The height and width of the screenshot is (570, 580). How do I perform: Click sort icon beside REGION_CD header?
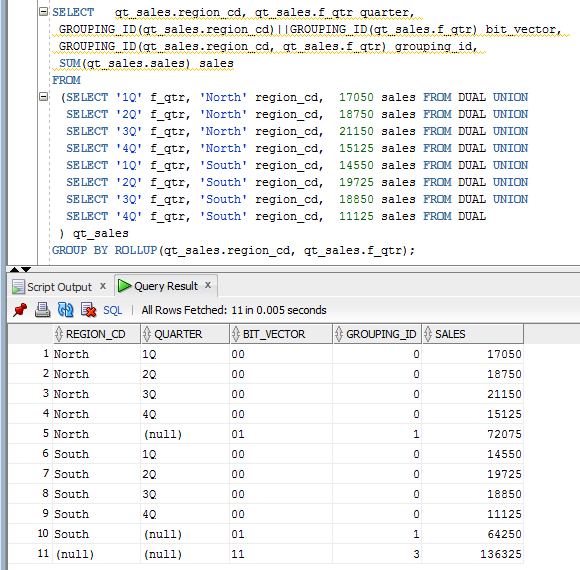58,334
